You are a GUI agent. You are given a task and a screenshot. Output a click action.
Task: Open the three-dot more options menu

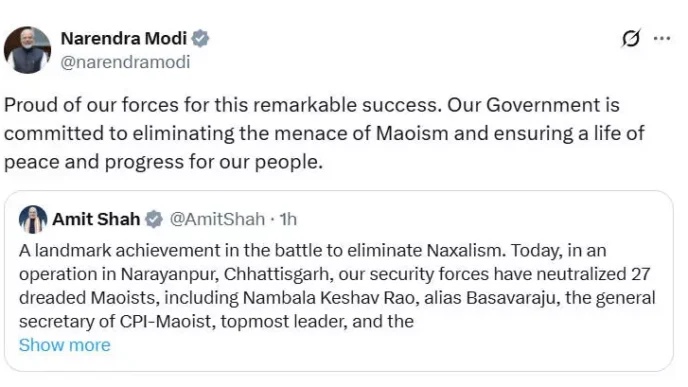tap(662, 39)
